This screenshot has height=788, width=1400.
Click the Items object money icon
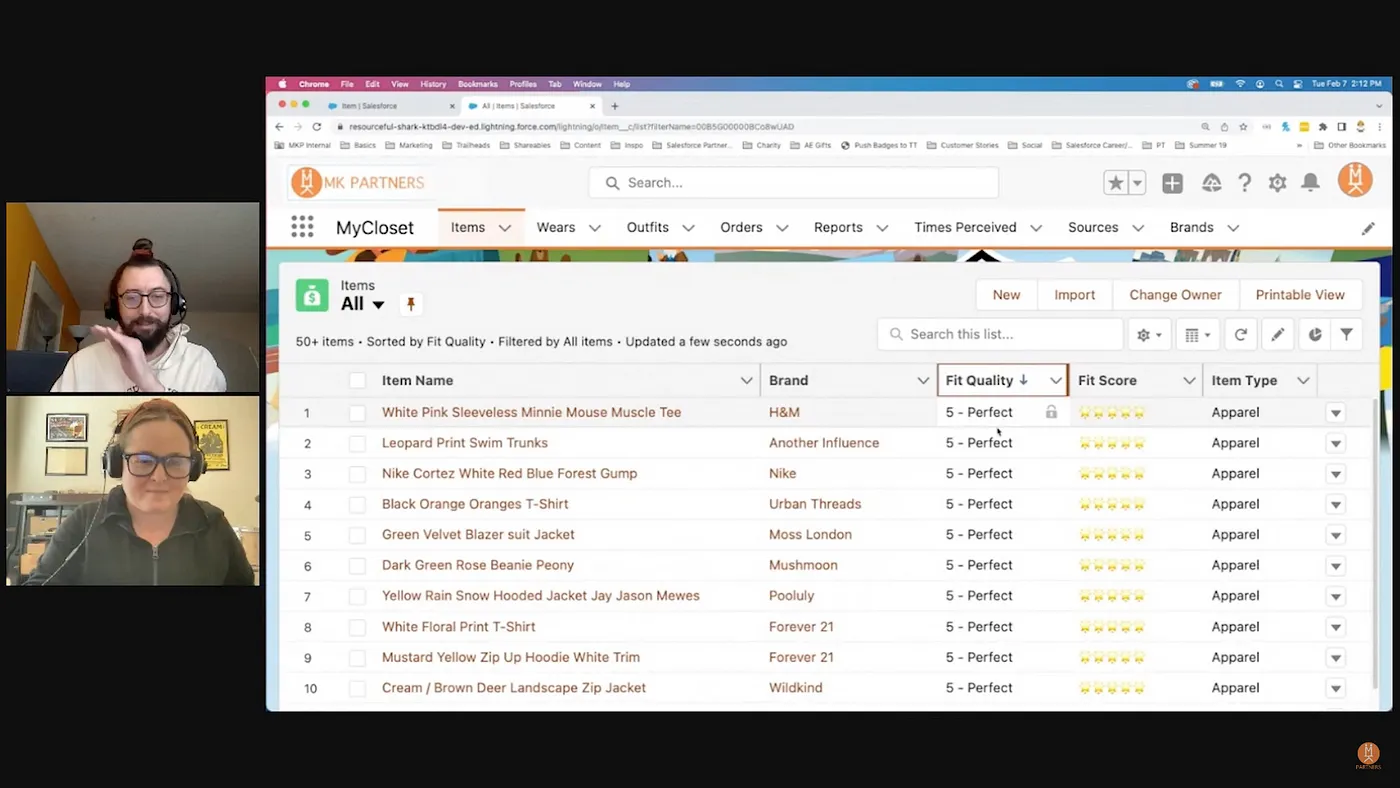(x=312, y=295)
